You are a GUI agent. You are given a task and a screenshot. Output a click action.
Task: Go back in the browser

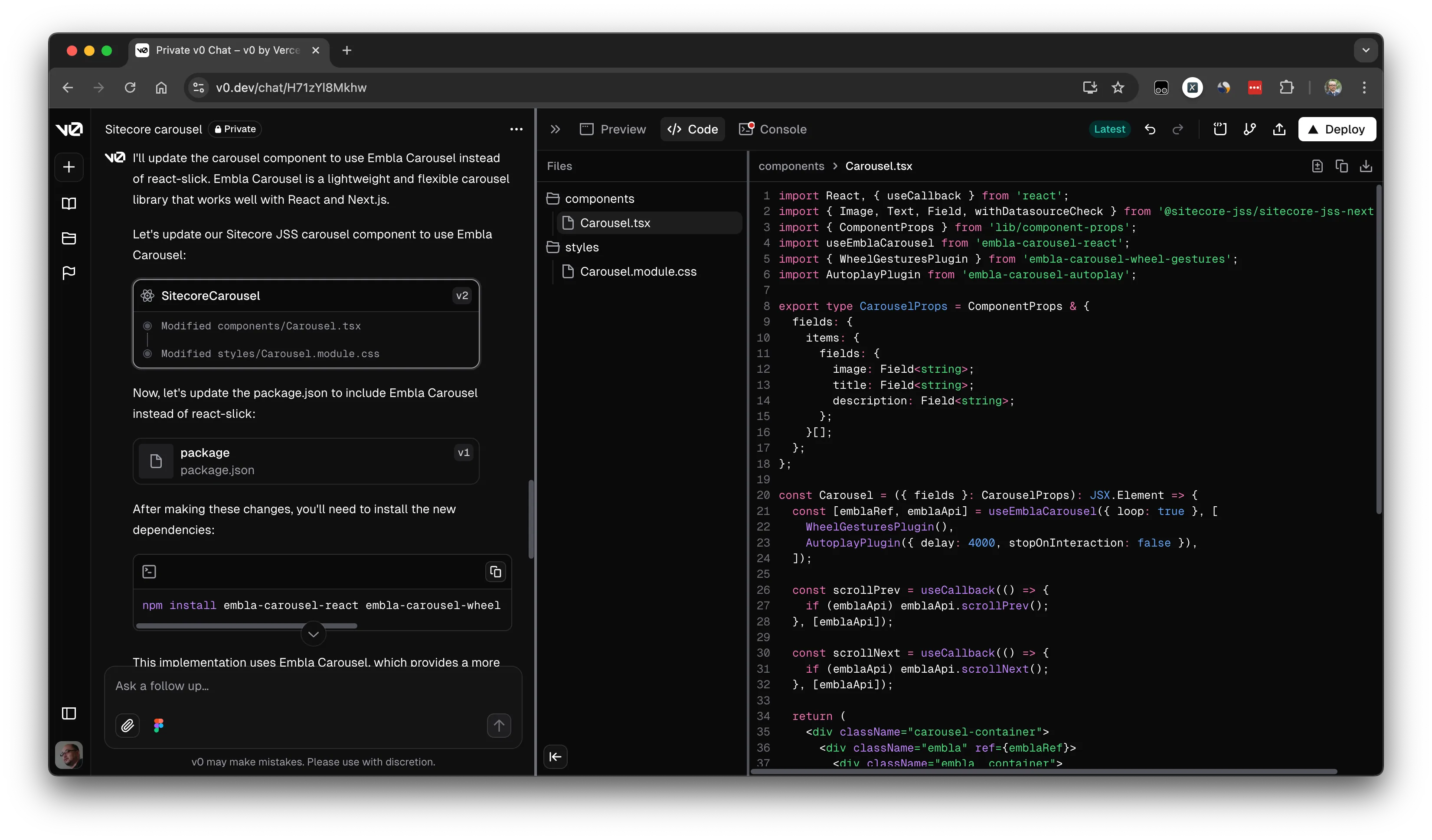tap(68, 88)
